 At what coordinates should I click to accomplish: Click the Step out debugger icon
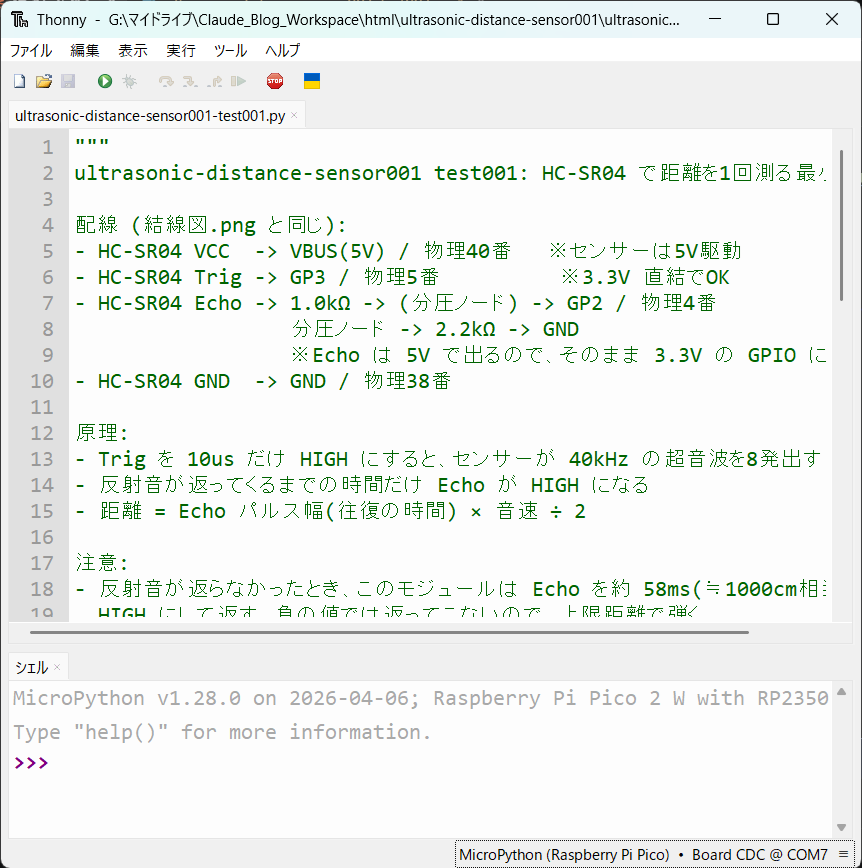click(214, 81)
